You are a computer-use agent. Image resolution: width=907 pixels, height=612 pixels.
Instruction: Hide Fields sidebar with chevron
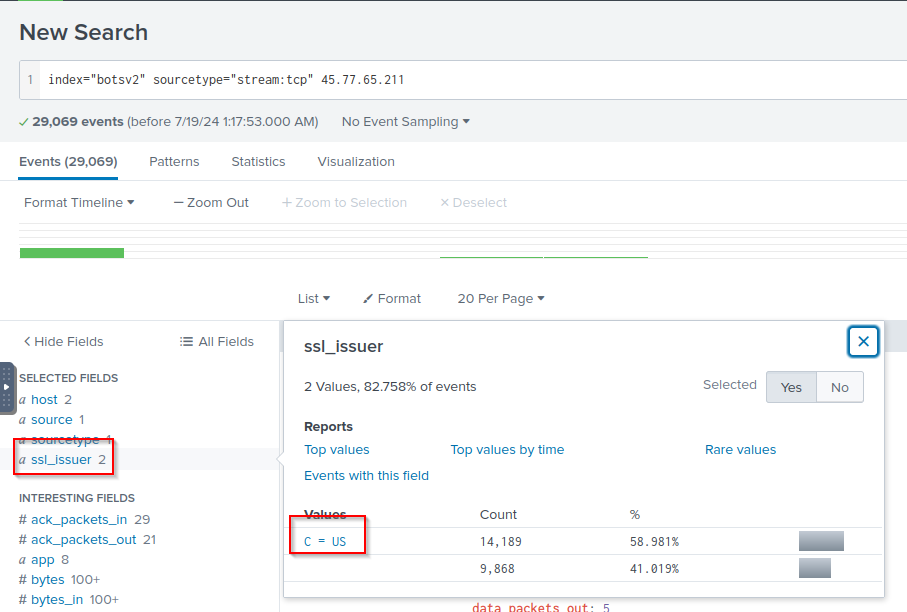[x=63, y=342]
